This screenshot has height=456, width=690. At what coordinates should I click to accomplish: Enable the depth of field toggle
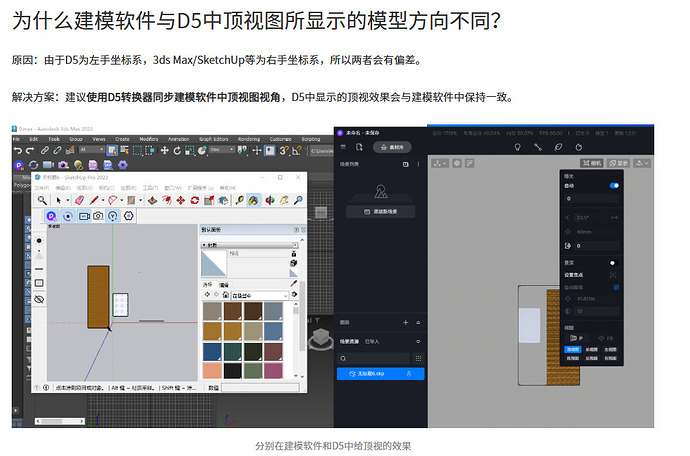coord(613,263)
